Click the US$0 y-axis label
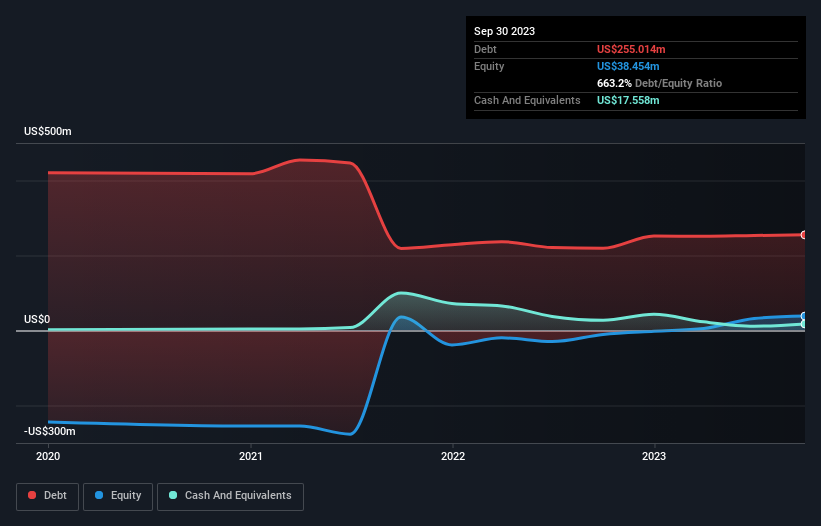 [x=37, y=319]
